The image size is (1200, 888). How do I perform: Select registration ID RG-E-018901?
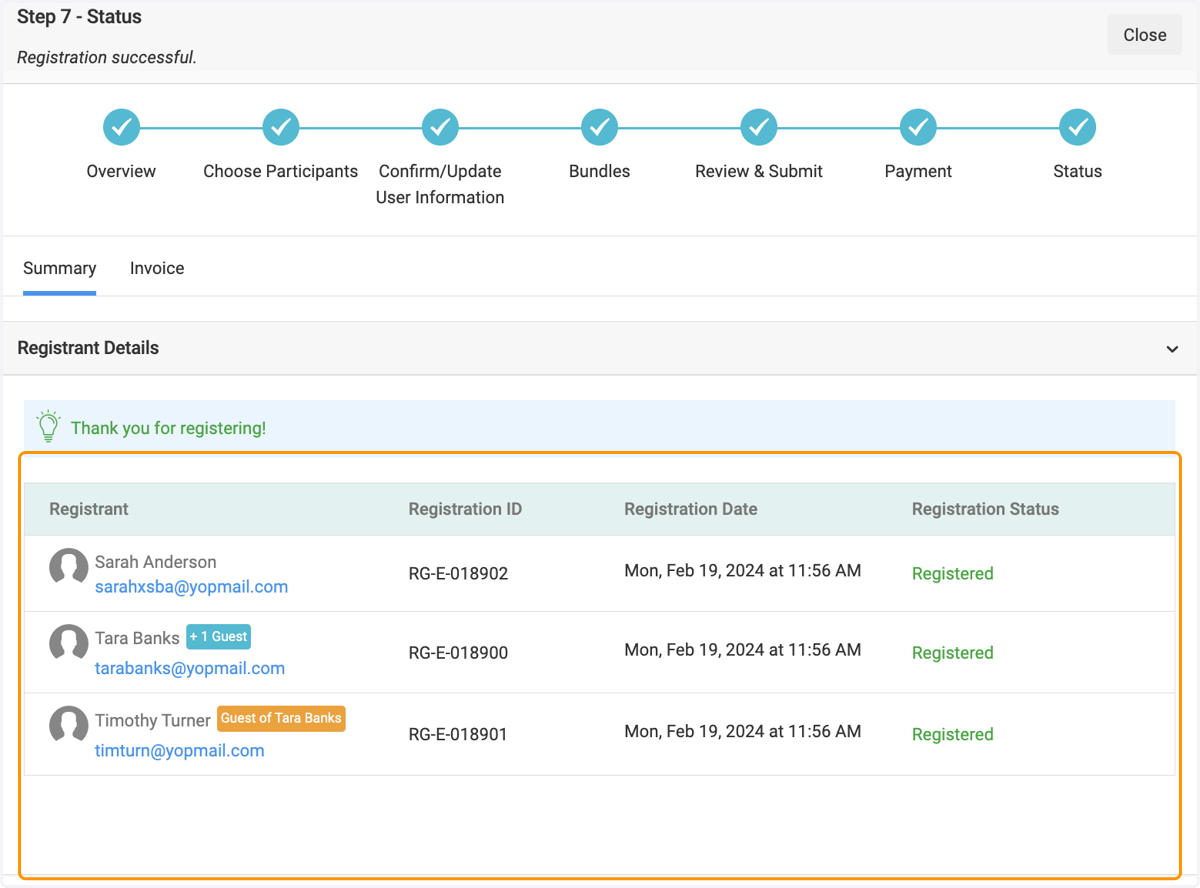pyautogui.click(x=458, y=734)
